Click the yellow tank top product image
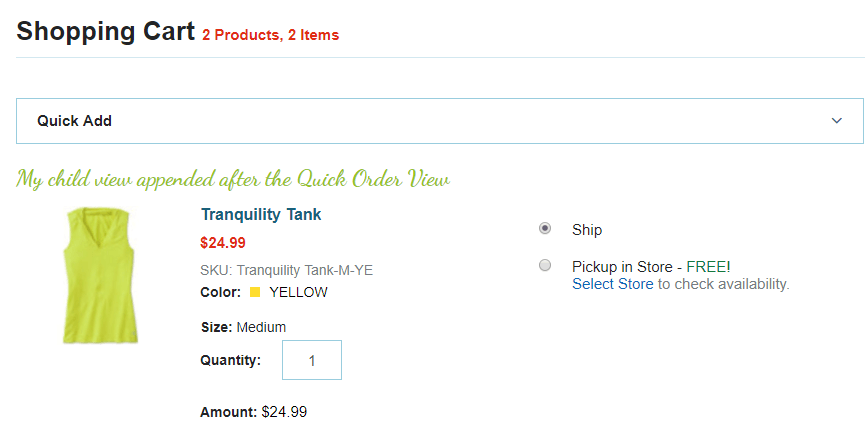Screen dimensions: 865x424 coord(99,276)
